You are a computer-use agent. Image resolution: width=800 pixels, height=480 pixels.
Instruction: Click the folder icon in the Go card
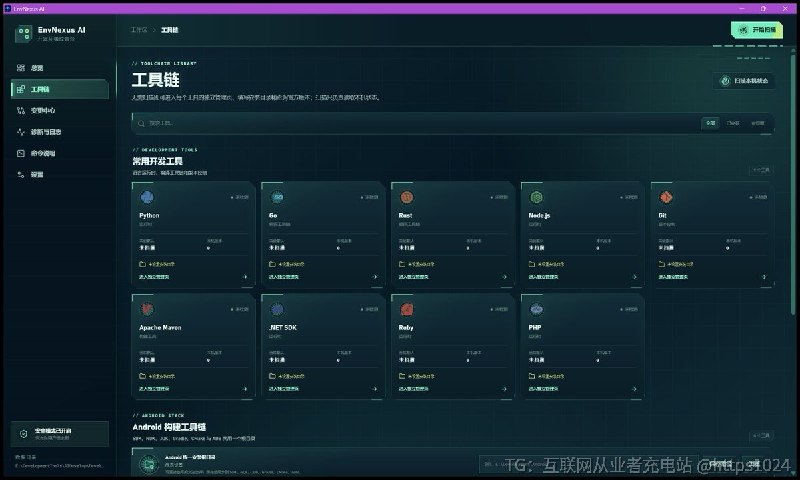[x=272, y=264]
